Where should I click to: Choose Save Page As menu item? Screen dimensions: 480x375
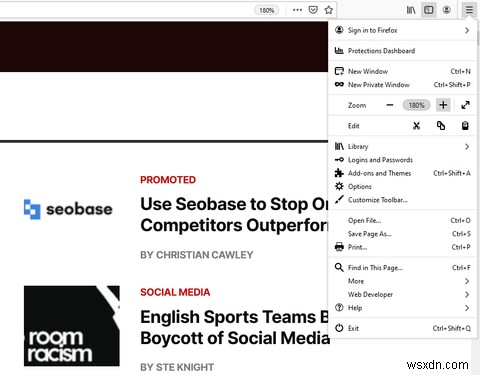pyautogui.click(x=402, y=234)
